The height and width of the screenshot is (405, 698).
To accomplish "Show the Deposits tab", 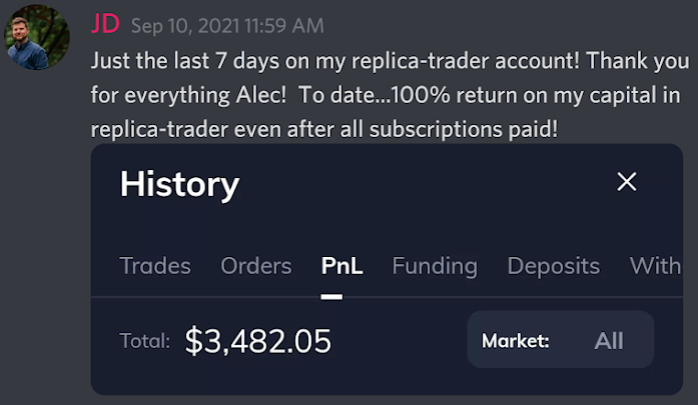I will coord(553,266).
